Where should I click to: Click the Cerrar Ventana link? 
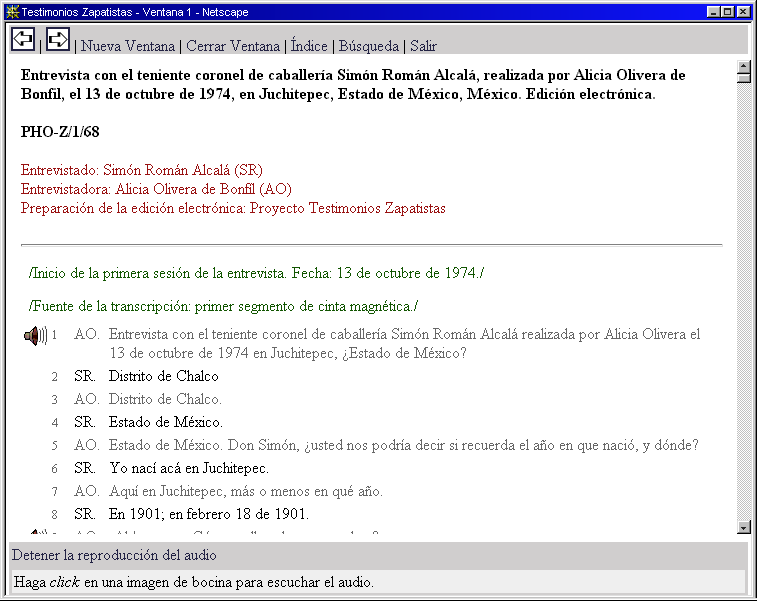tap(231, 46)
